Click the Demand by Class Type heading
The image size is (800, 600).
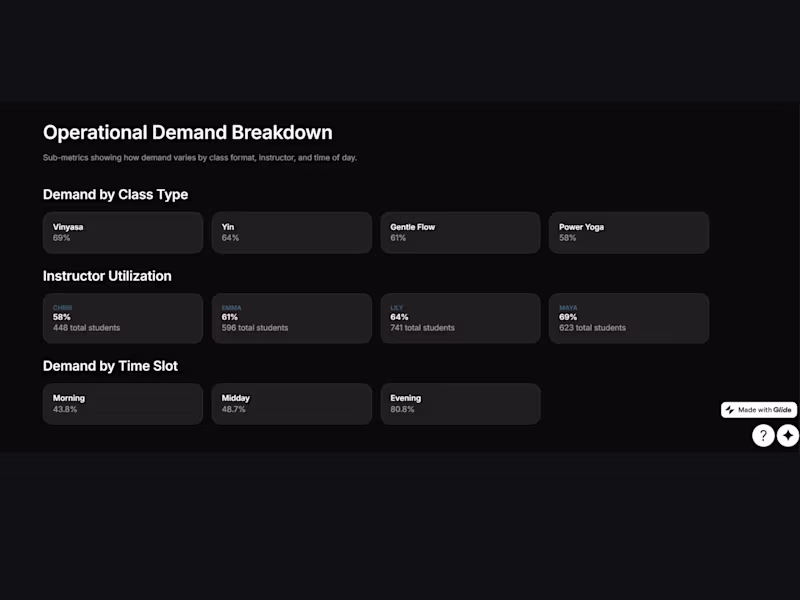[115, 194]
